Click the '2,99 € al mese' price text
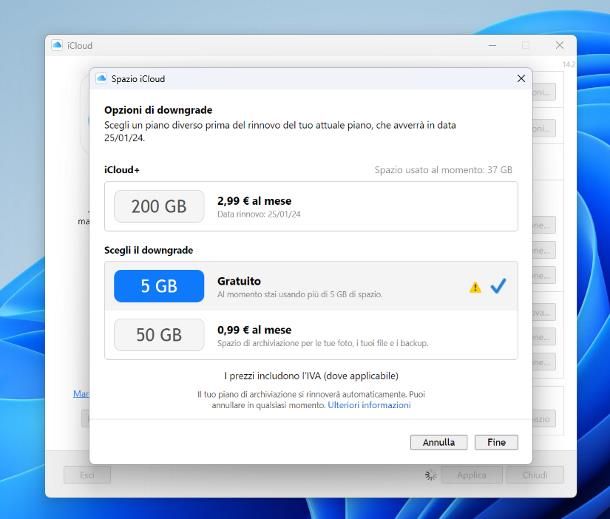610x519 pixels. pos(254,201)
